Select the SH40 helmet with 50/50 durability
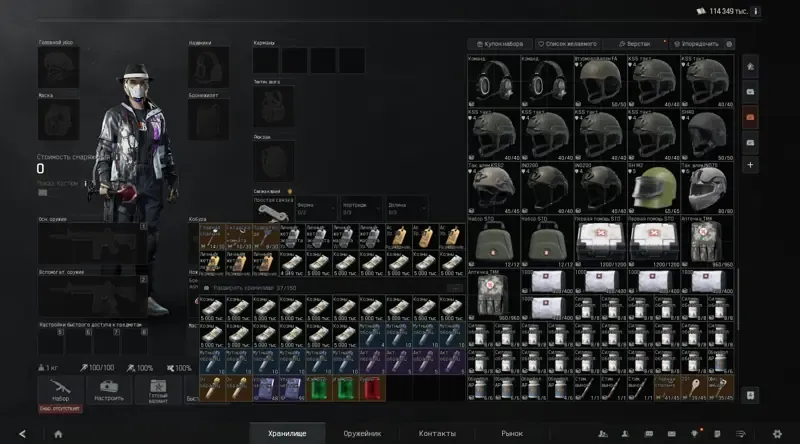Viewport: 800px width, 444px height. pos(707,135)
